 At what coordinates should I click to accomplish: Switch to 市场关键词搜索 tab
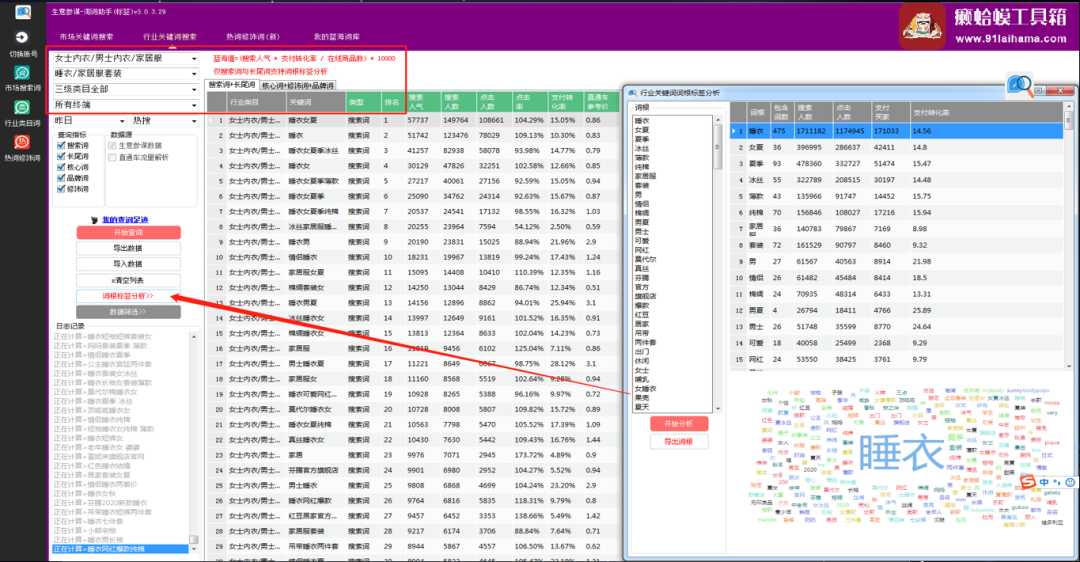86,37
